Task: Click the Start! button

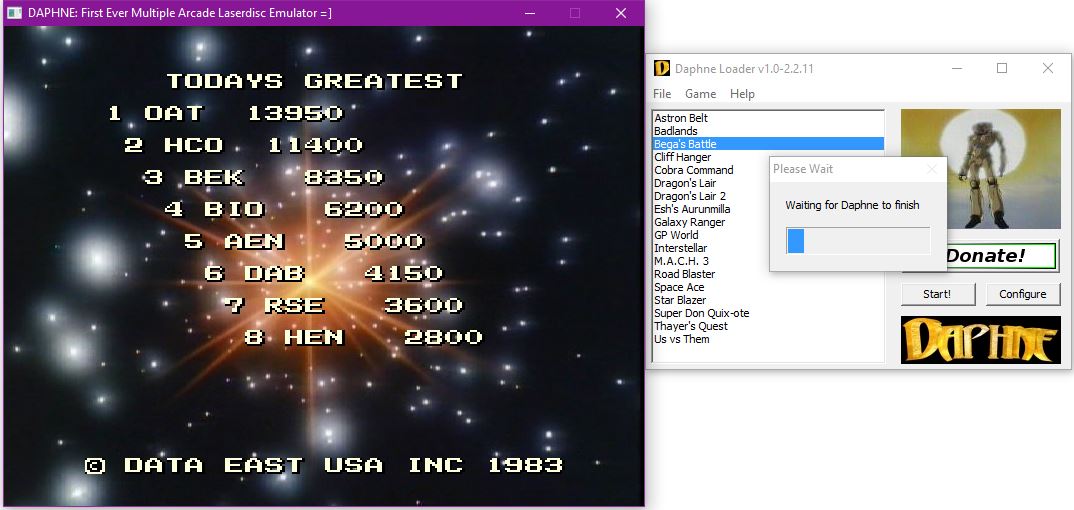Action: (x=937, y=294)
